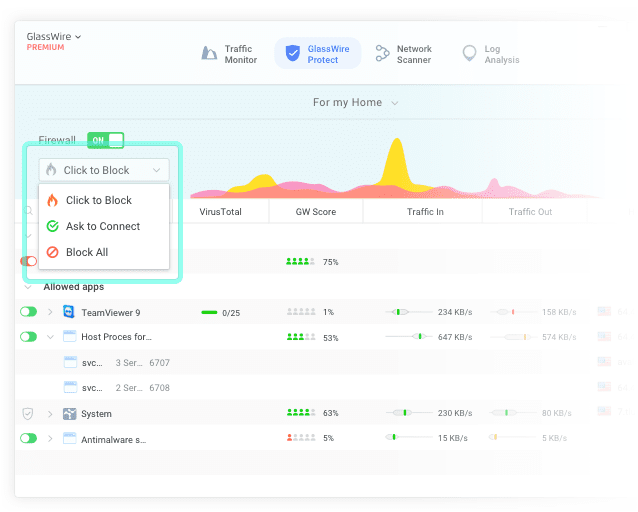Click the flag icon in TeamViewer 9 row

coord(604,312)
